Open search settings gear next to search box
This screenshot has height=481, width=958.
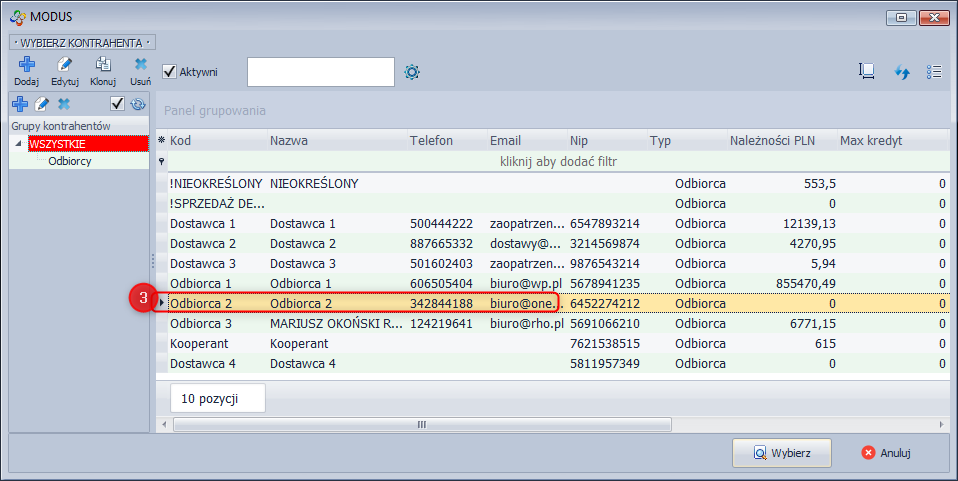(x=412, y=72)
